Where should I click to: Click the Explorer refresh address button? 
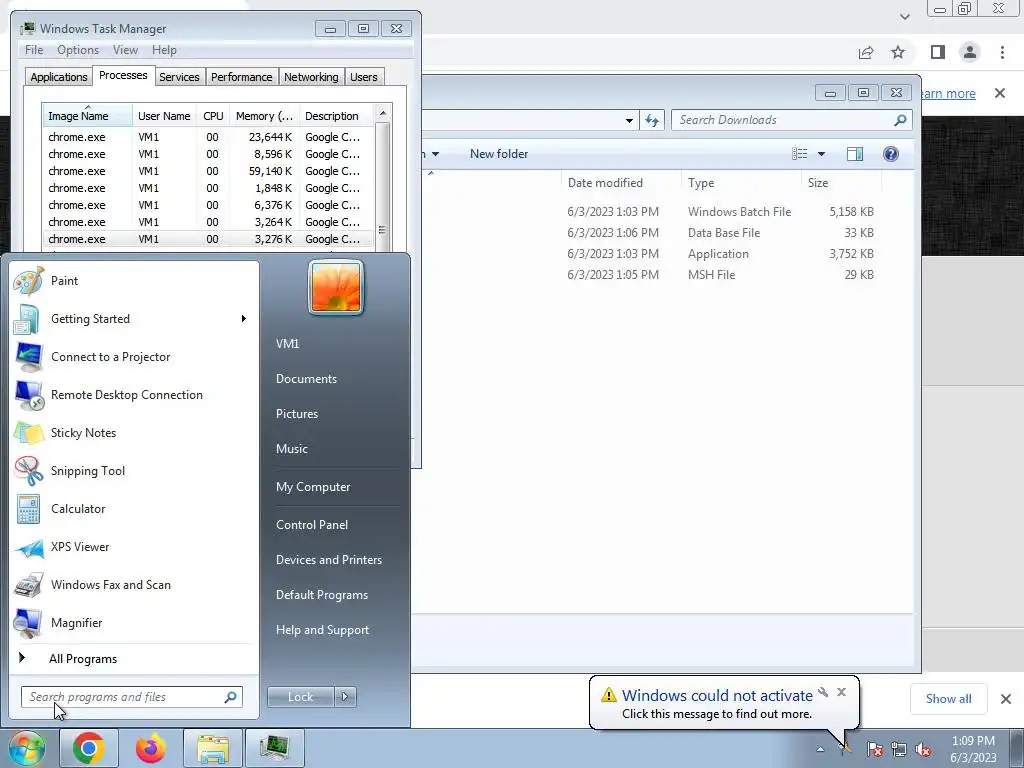pos(652,120)
